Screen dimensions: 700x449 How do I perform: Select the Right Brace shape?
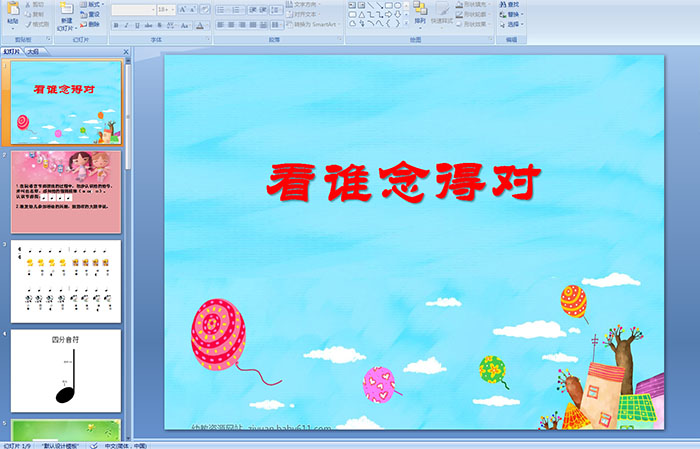point(397,23)
